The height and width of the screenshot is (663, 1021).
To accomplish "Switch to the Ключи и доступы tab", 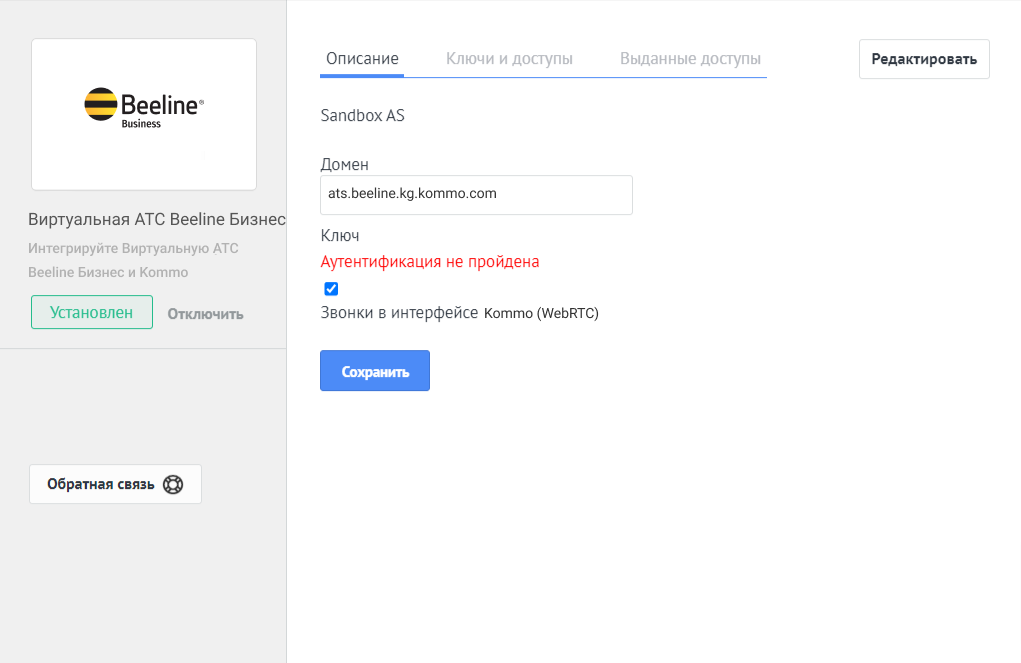I will 509,59.
